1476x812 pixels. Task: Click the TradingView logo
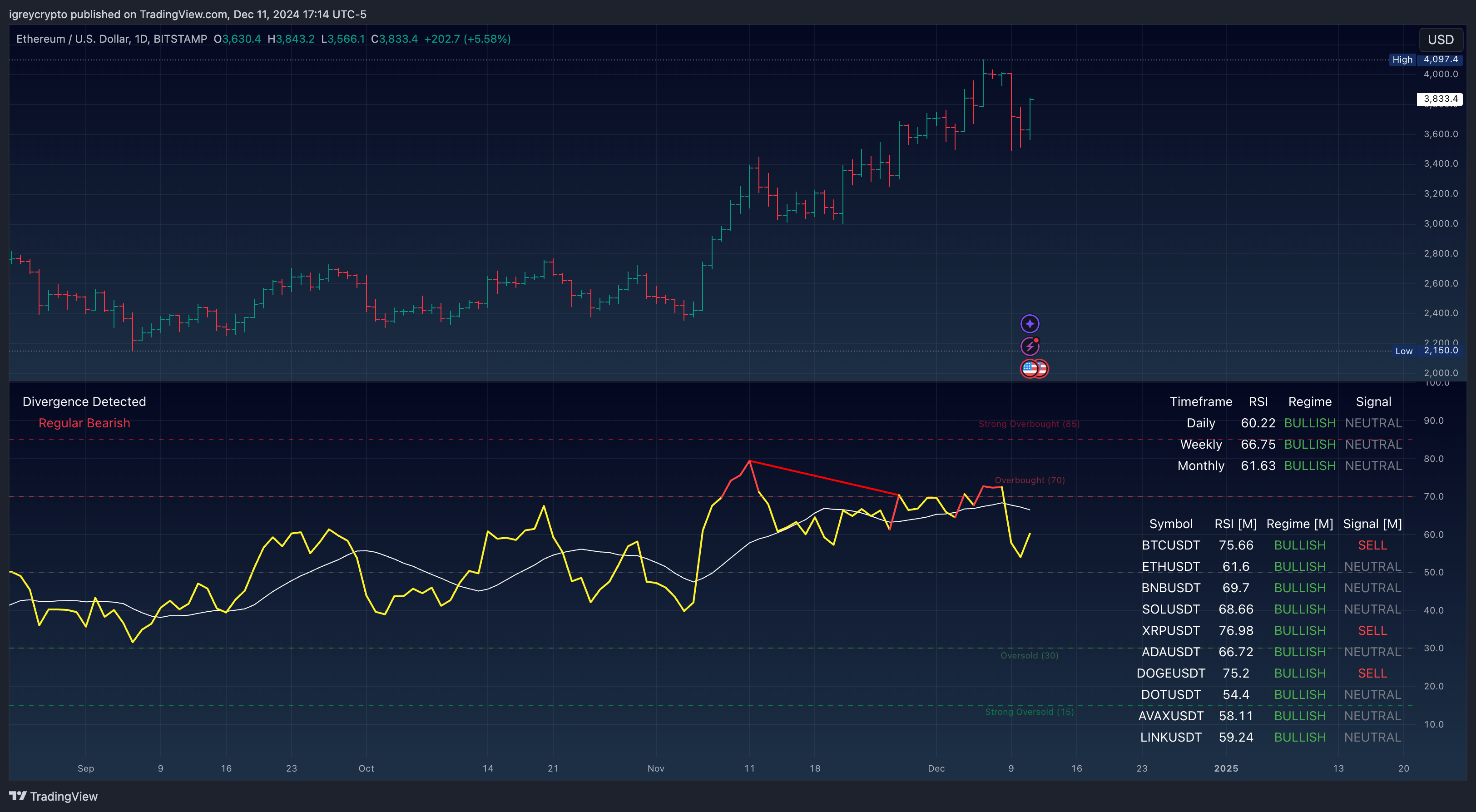click(x=53, y=796)
